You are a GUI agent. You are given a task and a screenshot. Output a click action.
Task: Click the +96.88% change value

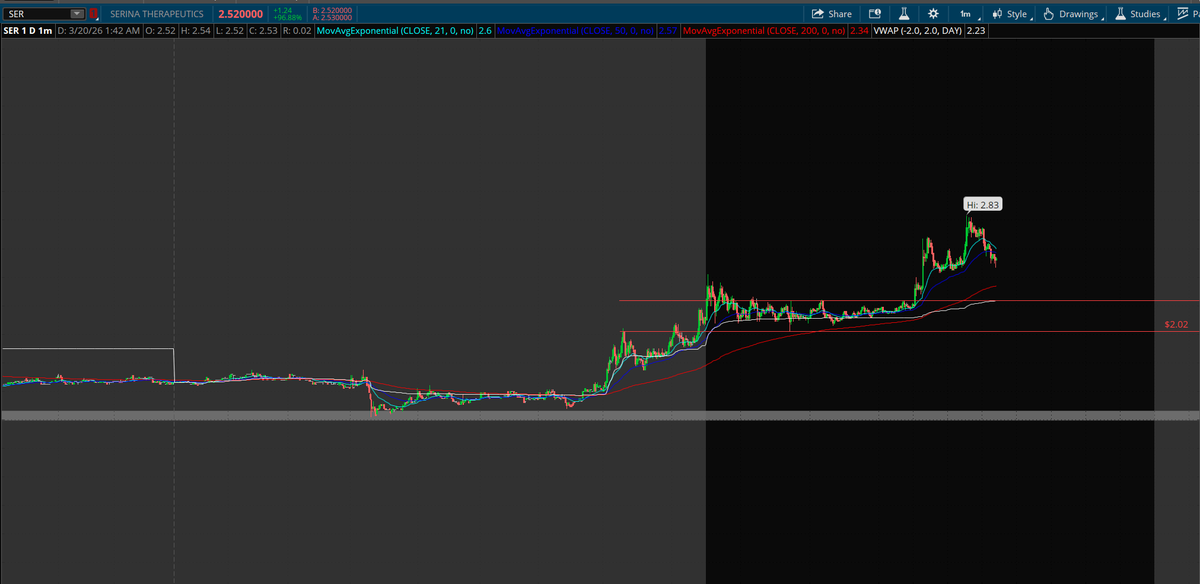point(288,17)
